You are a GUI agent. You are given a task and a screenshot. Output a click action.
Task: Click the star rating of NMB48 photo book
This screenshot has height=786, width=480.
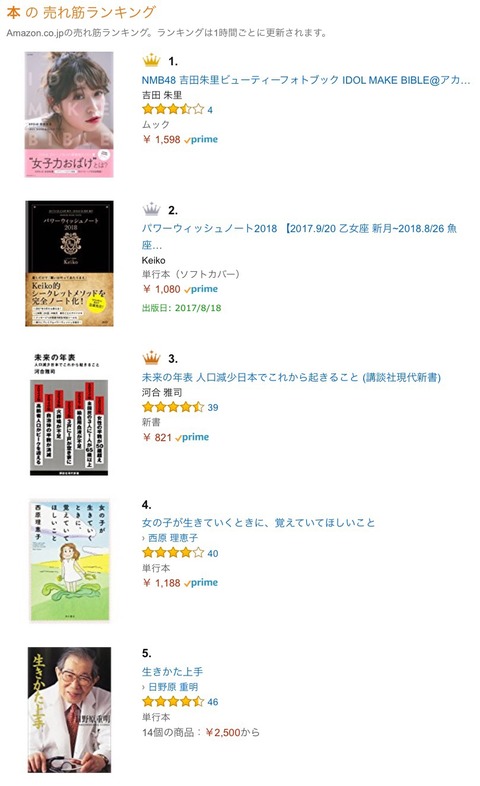173,109
